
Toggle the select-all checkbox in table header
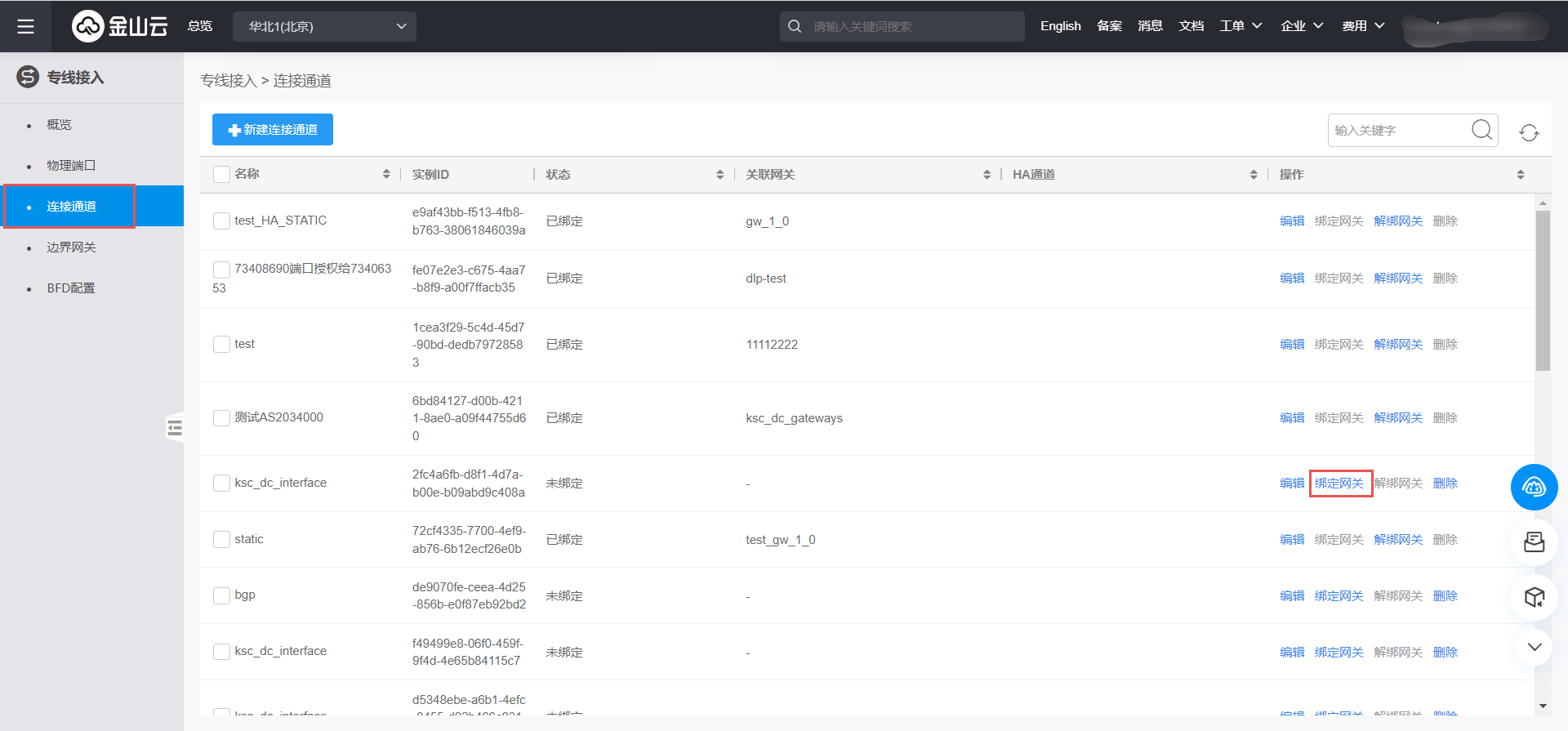[221, 174]
